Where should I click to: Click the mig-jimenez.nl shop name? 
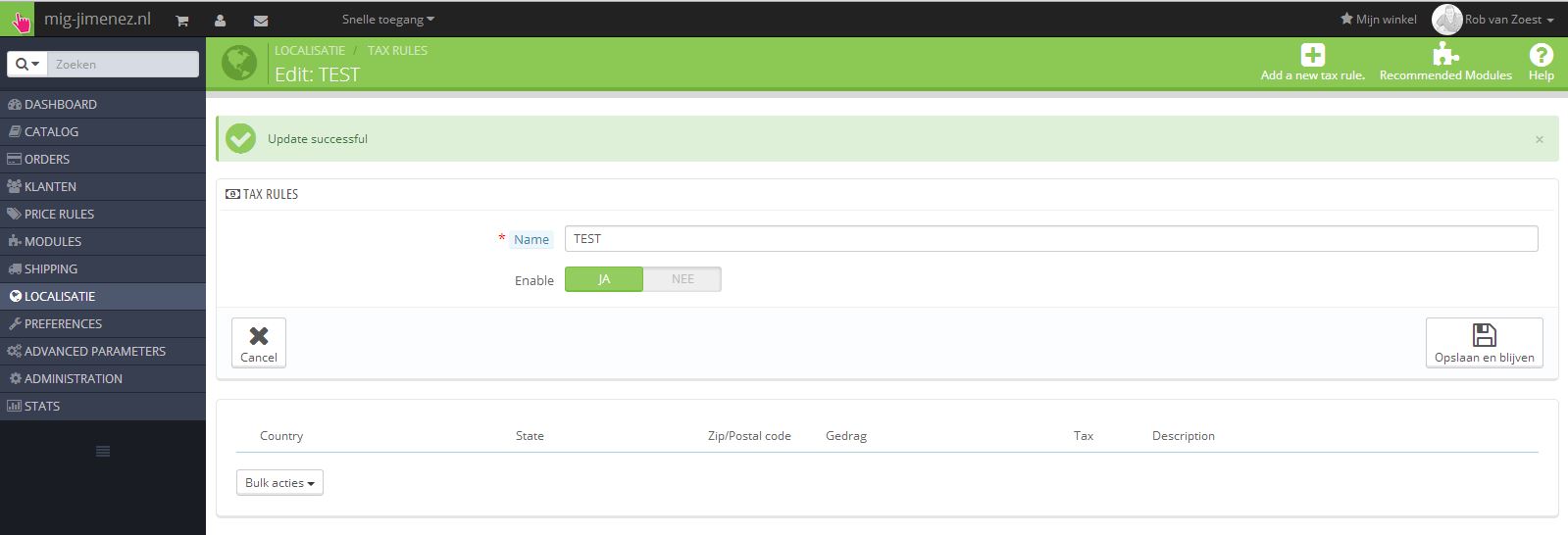97,19
